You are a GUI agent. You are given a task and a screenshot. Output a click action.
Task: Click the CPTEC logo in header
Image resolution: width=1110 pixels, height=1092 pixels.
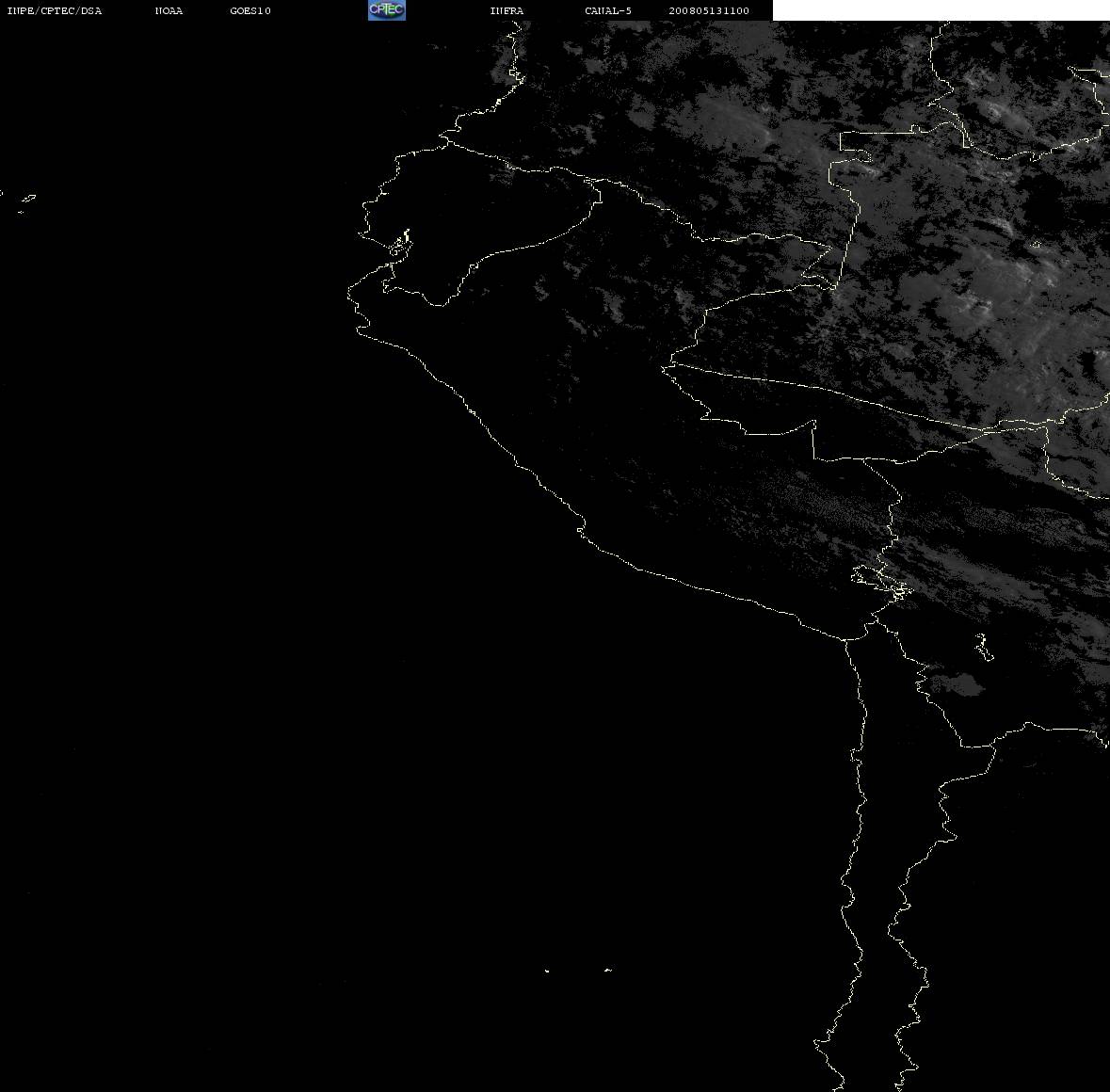click(387, 10)
